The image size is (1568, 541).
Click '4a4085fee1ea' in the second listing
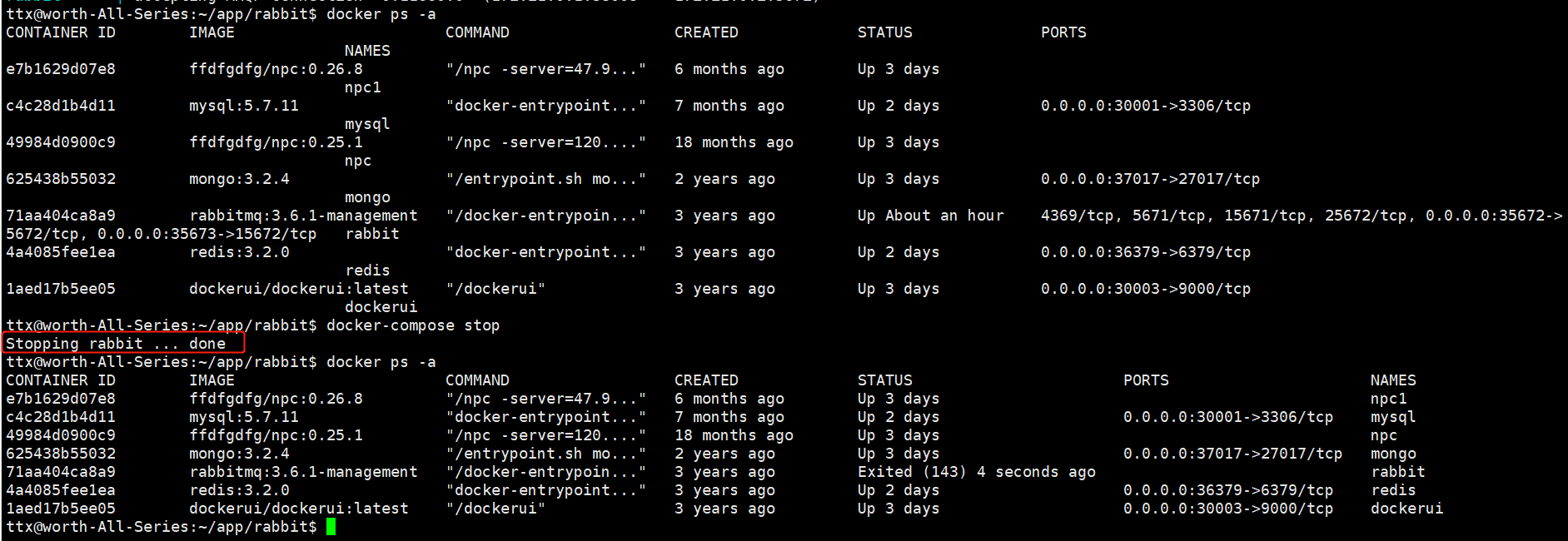(x=61, y=490)
